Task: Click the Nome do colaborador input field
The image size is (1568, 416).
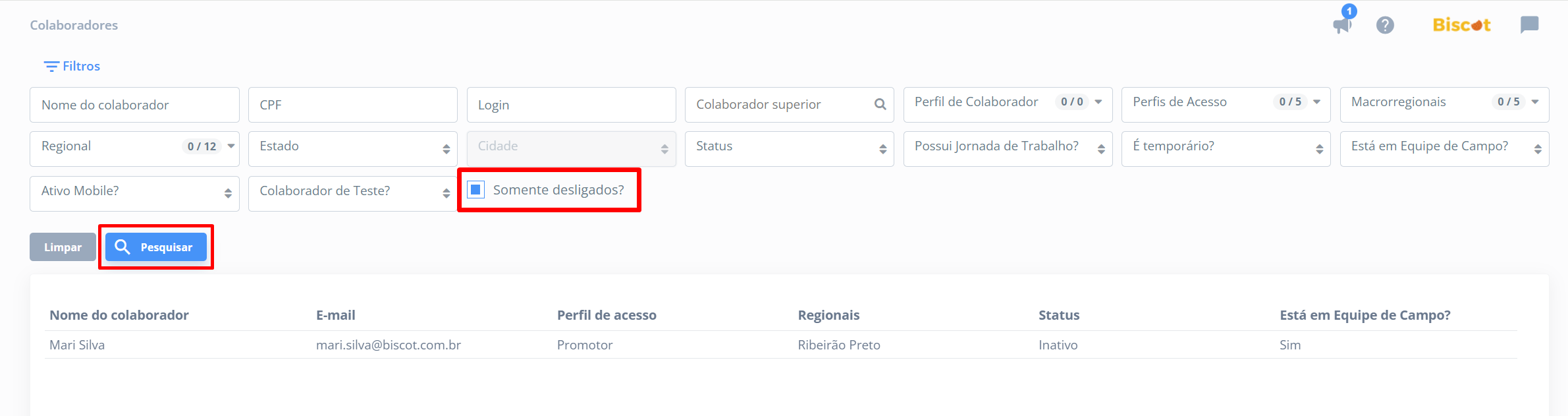Action: coord(134,105)
